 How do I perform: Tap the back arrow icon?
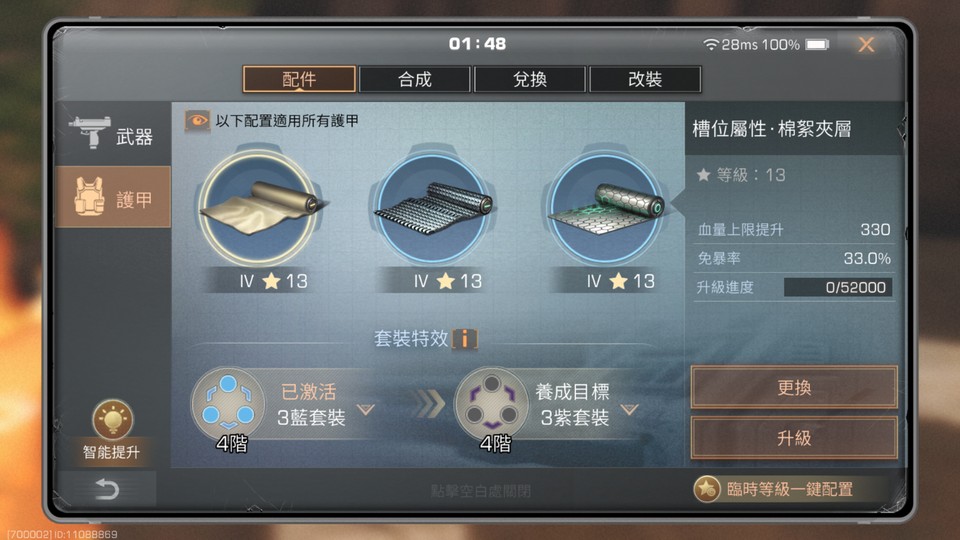107,489
